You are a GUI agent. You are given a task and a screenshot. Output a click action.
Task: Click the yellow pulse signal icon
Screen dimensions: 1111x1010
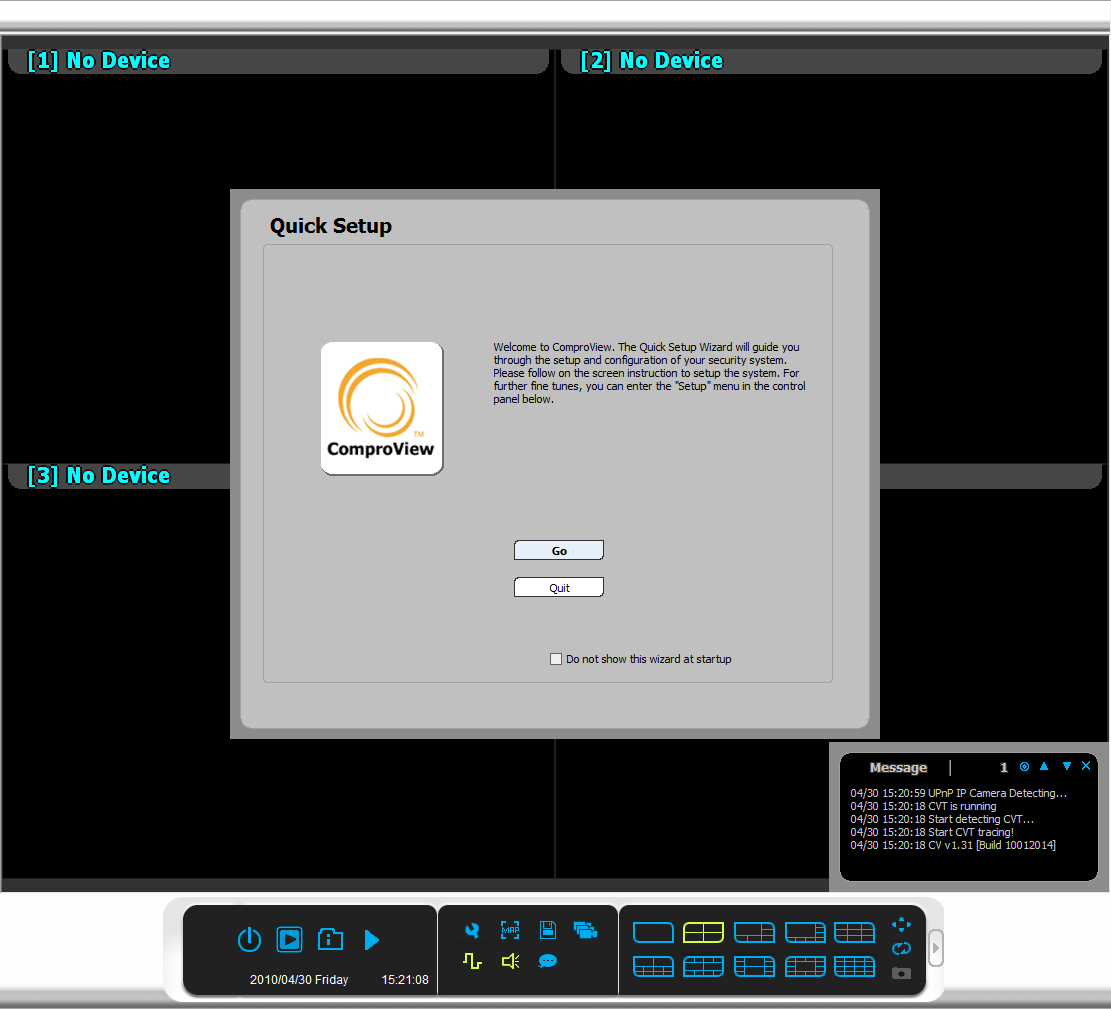(472, 961)
